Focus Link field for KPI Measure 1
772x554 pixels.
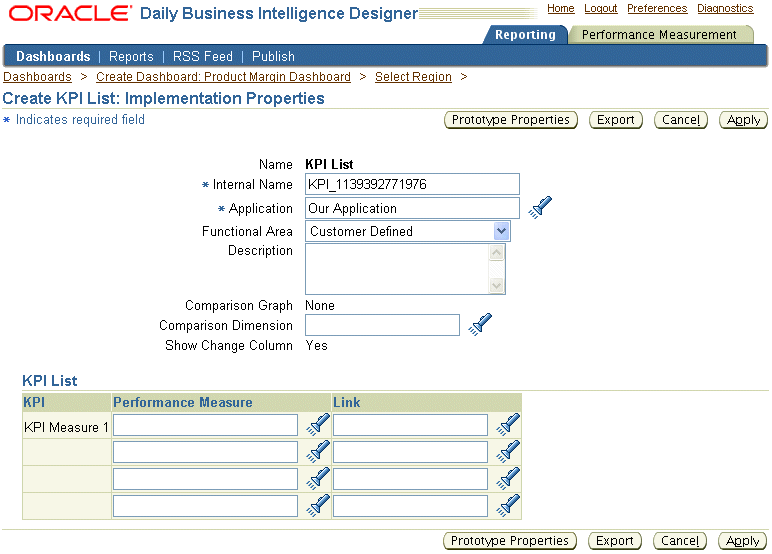point(410,425)
